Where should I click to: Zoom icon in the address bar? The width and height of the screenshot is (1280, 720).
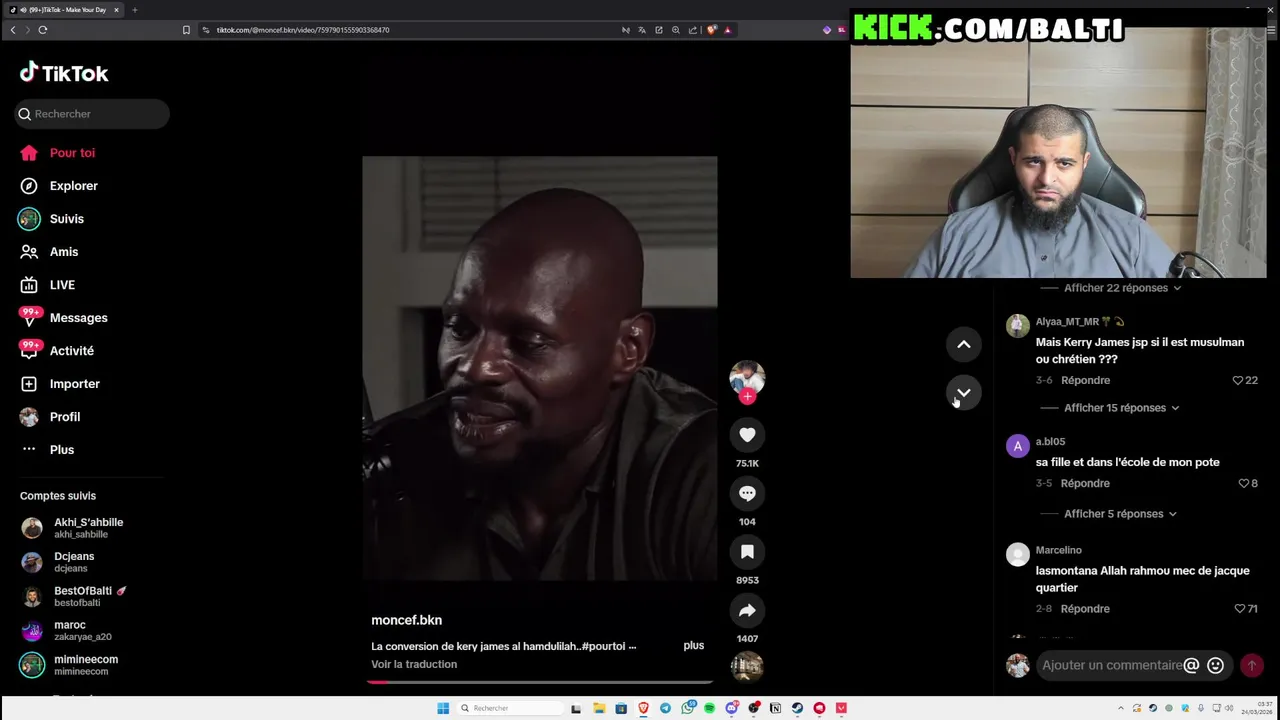[x=676, y=30]
